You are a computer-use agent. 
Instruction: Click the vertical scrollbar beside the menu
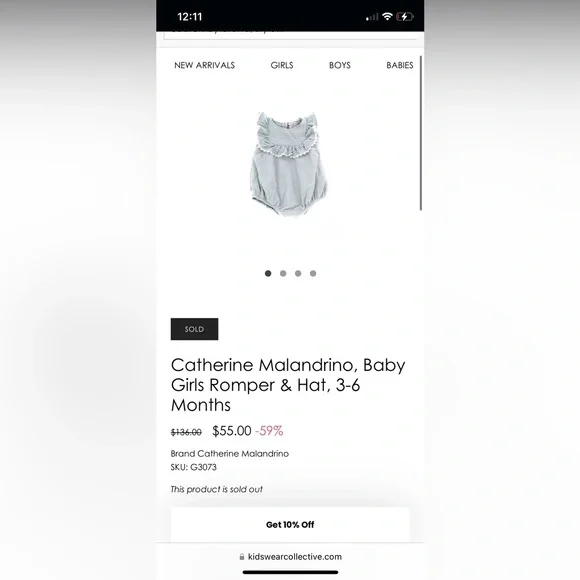pos(421,133)
